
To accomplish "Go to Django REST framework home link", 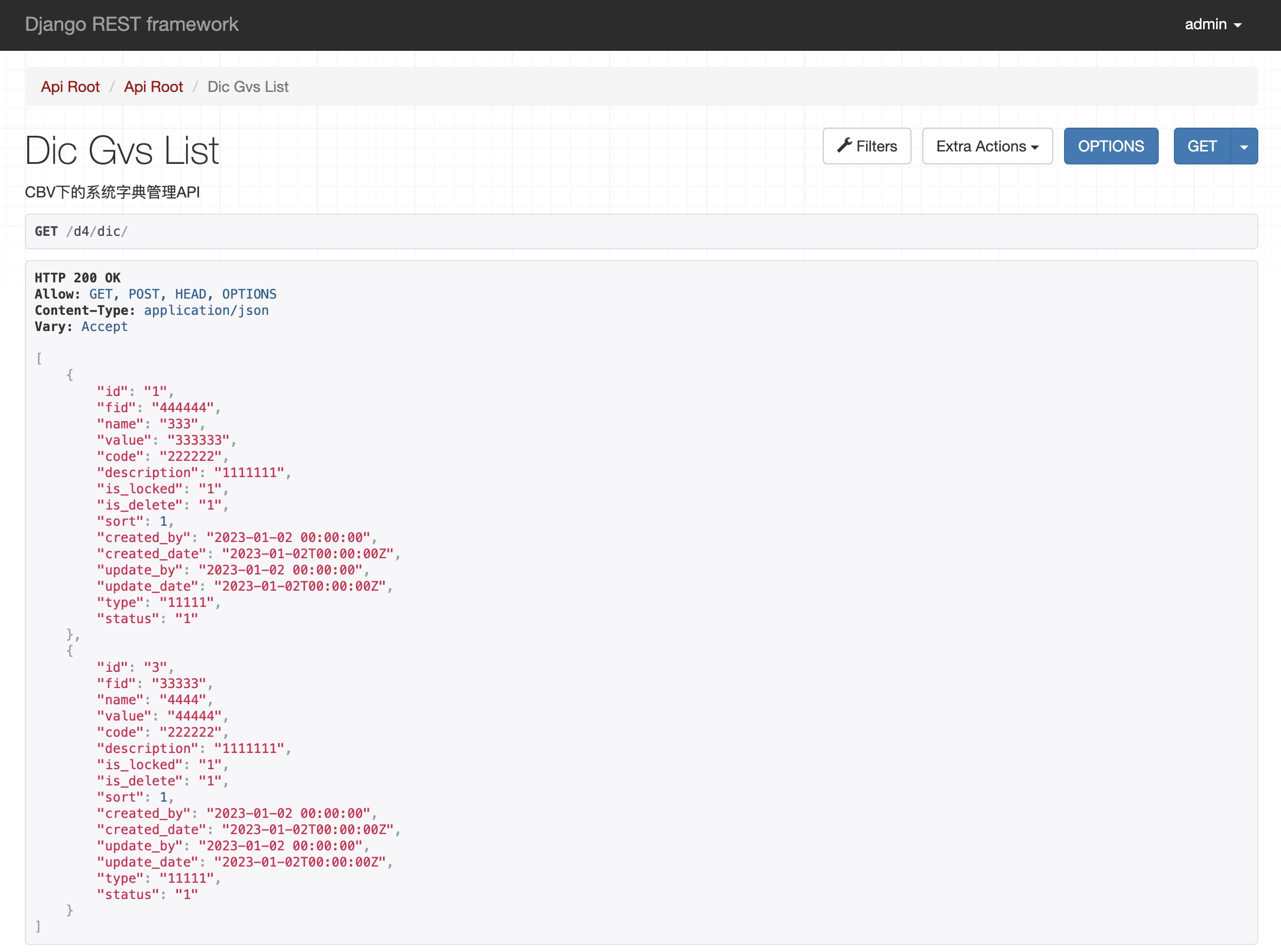I will pyautogui.click(x=131, y=25).
